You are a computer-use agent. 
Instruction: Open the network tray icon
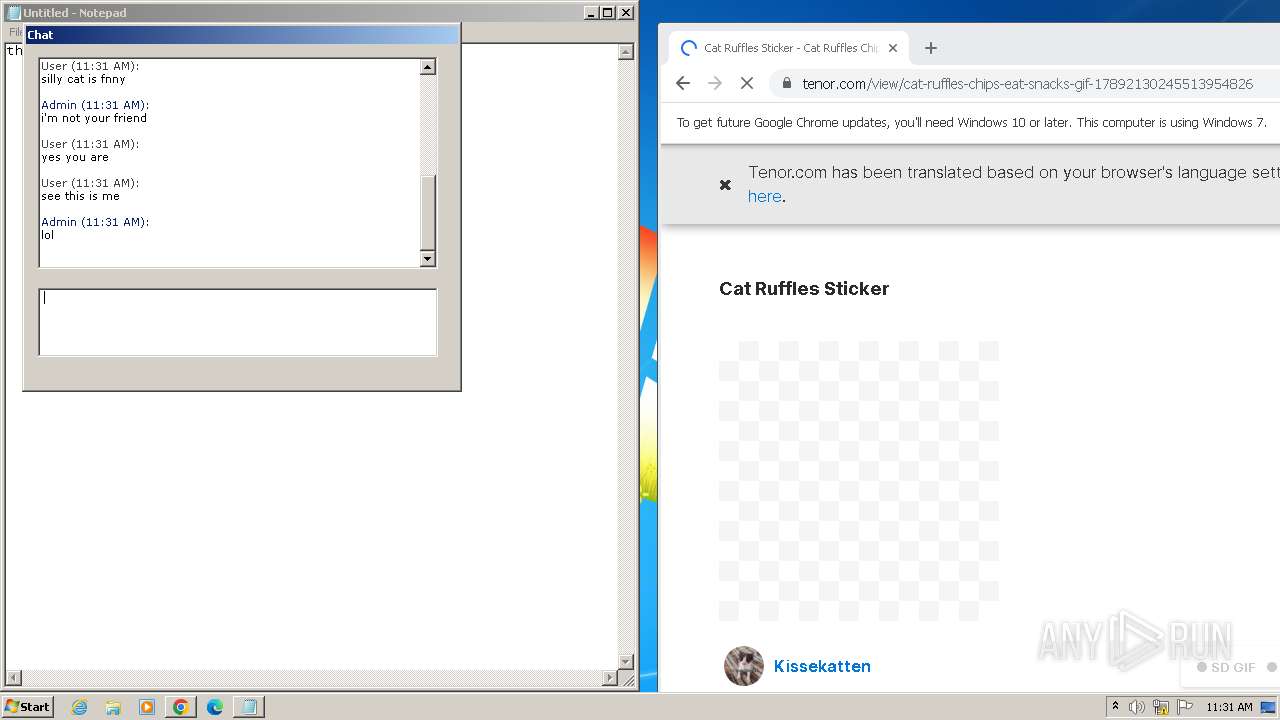coord(1161,707)
